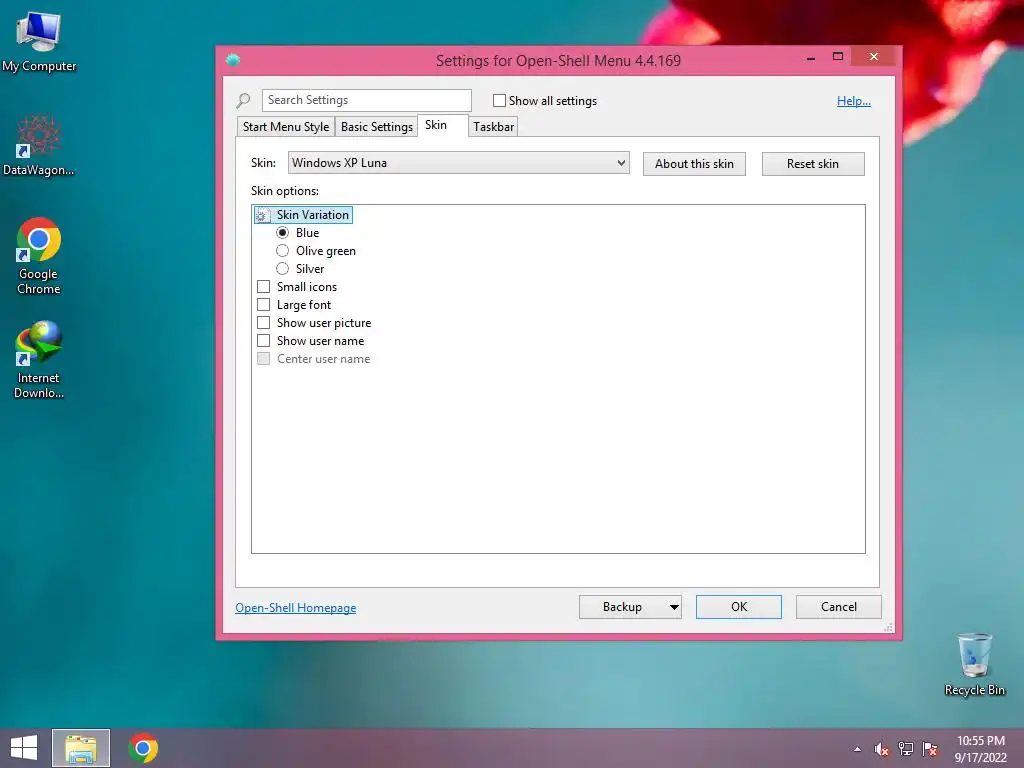Viewport: 1024px width, 768px height.
Task: Click the Open-Shell title bar icon
Action: (x=233, y=60)
